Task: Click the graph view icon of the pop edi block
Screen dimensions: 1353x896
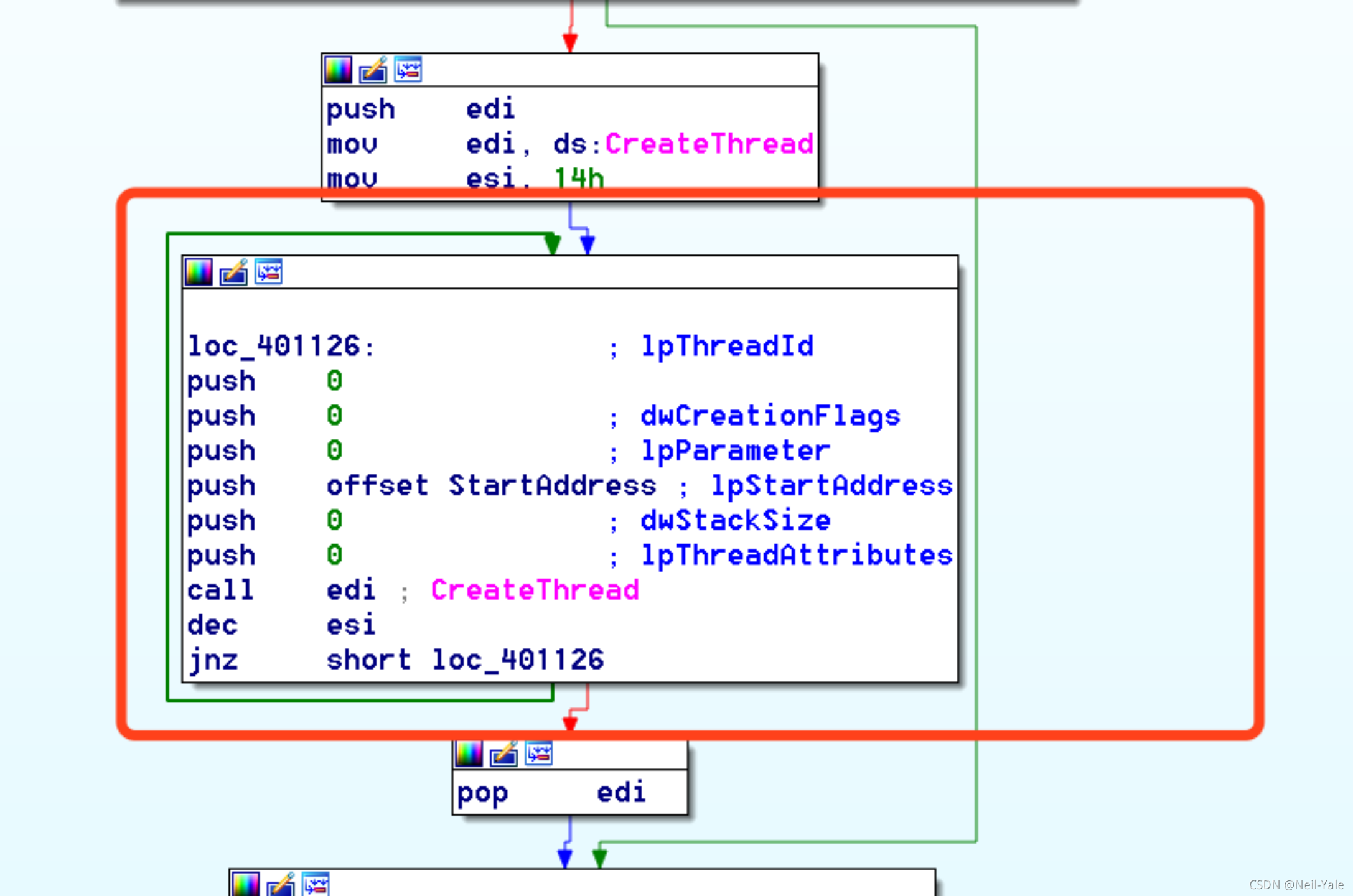Action: click(538, 754)
